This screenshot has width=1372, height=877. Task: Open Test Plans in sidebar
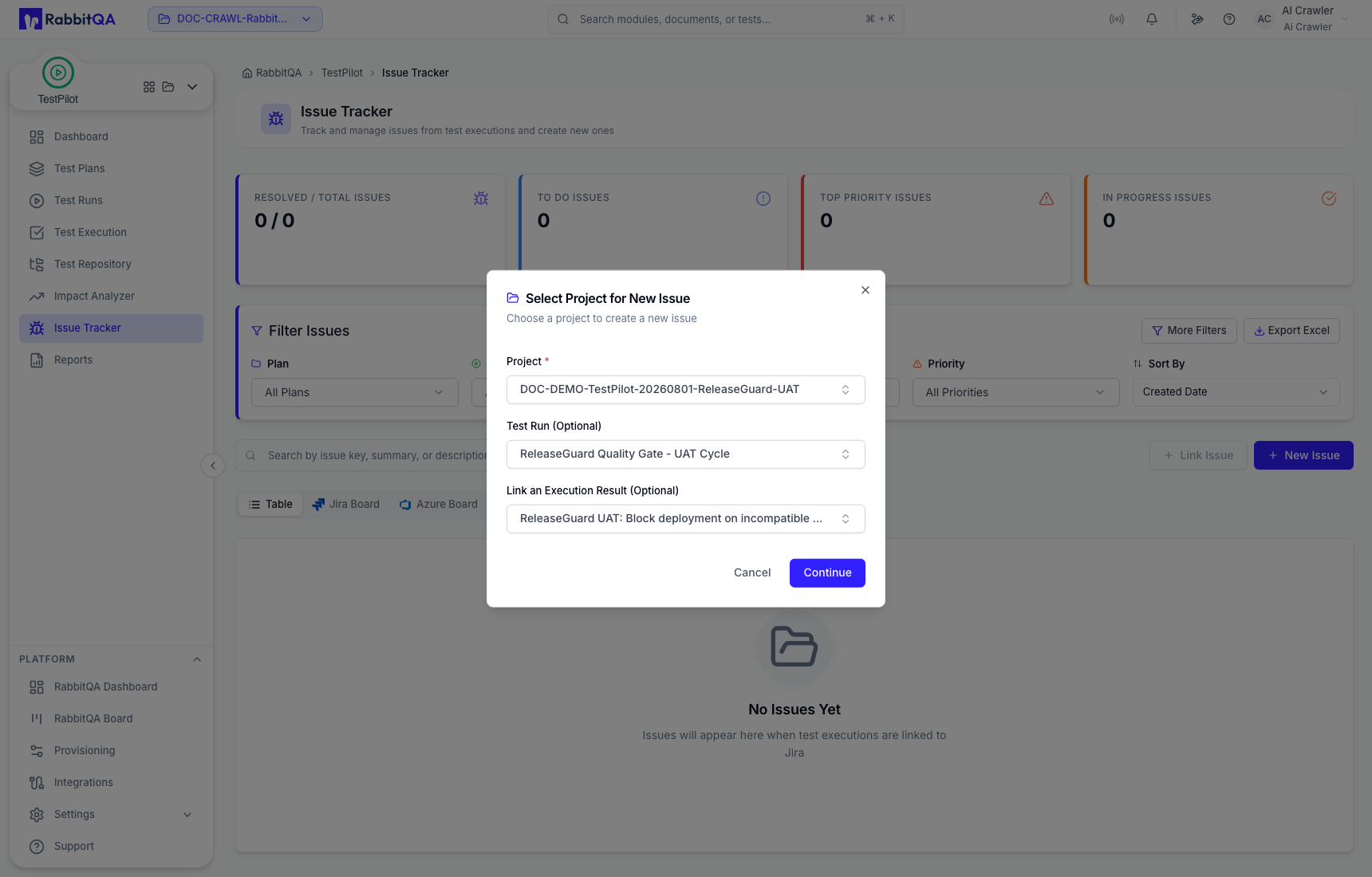(x=111, y=169)
